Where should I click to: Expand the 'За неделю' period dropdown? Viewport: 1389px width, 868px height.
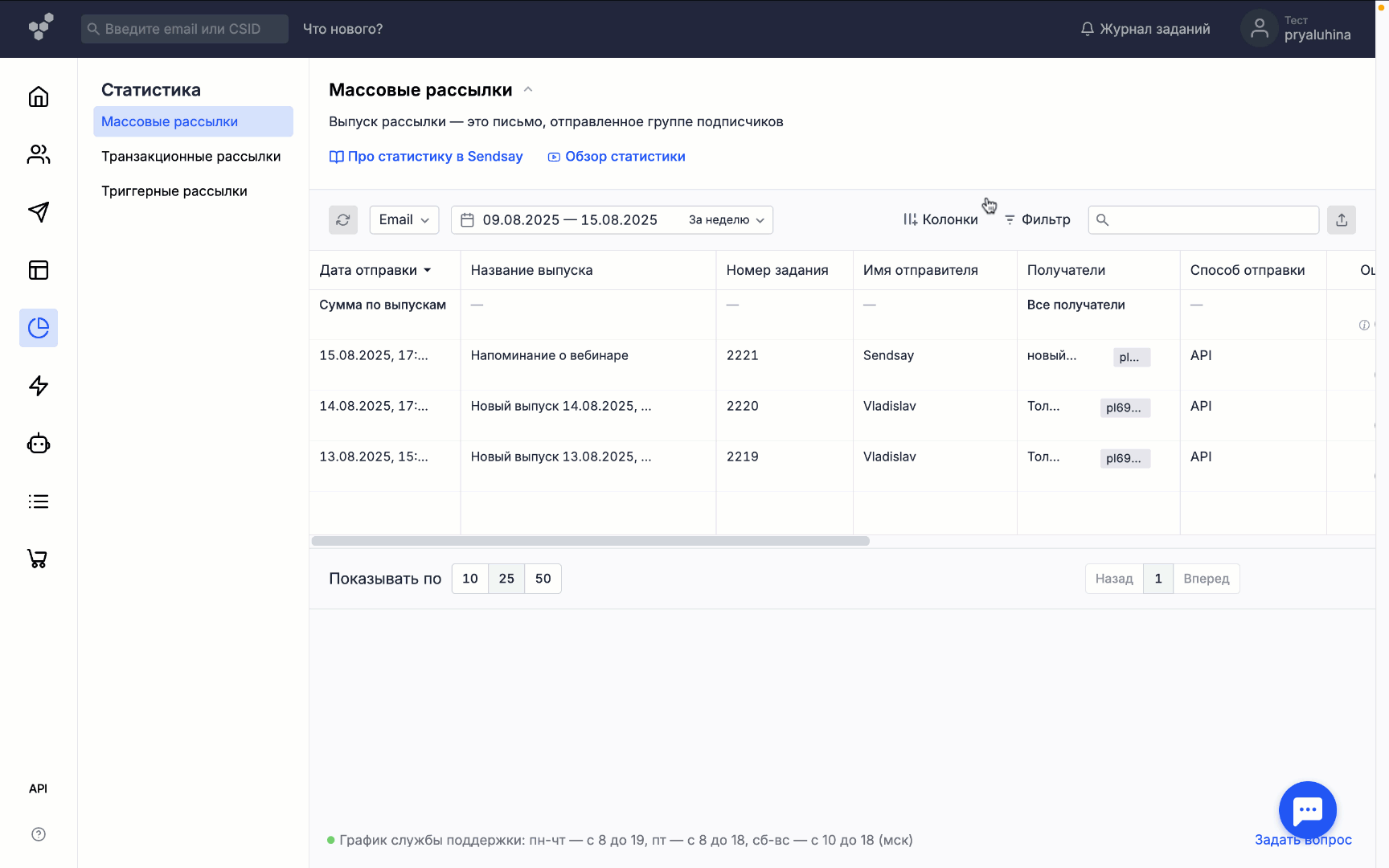pos(726,220)
